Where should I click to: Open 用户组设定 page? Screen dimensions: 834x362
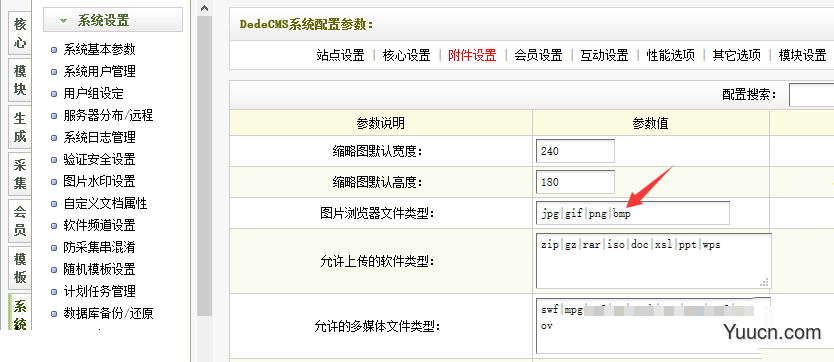tap(94, 94)
